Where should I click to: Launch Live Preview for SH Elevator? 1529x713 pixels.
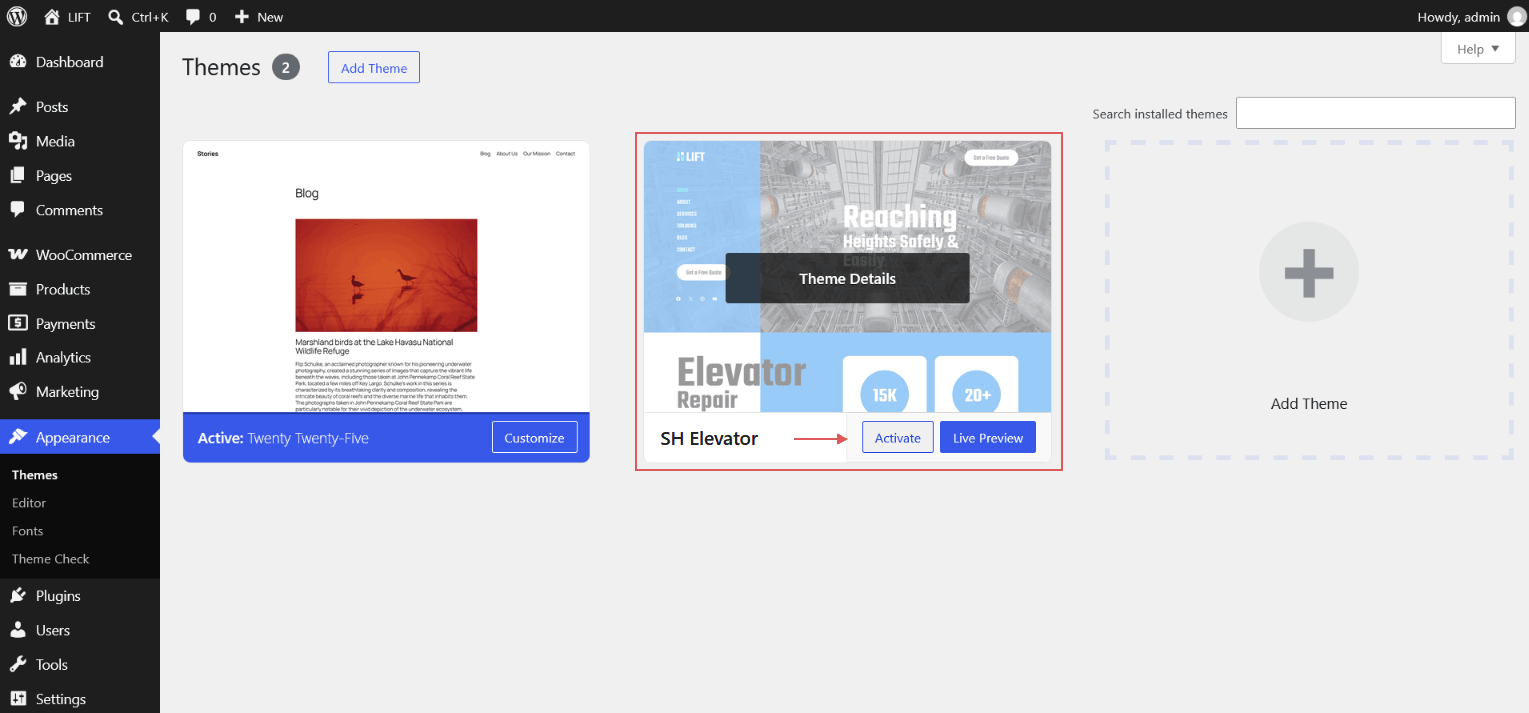point(988,438)
